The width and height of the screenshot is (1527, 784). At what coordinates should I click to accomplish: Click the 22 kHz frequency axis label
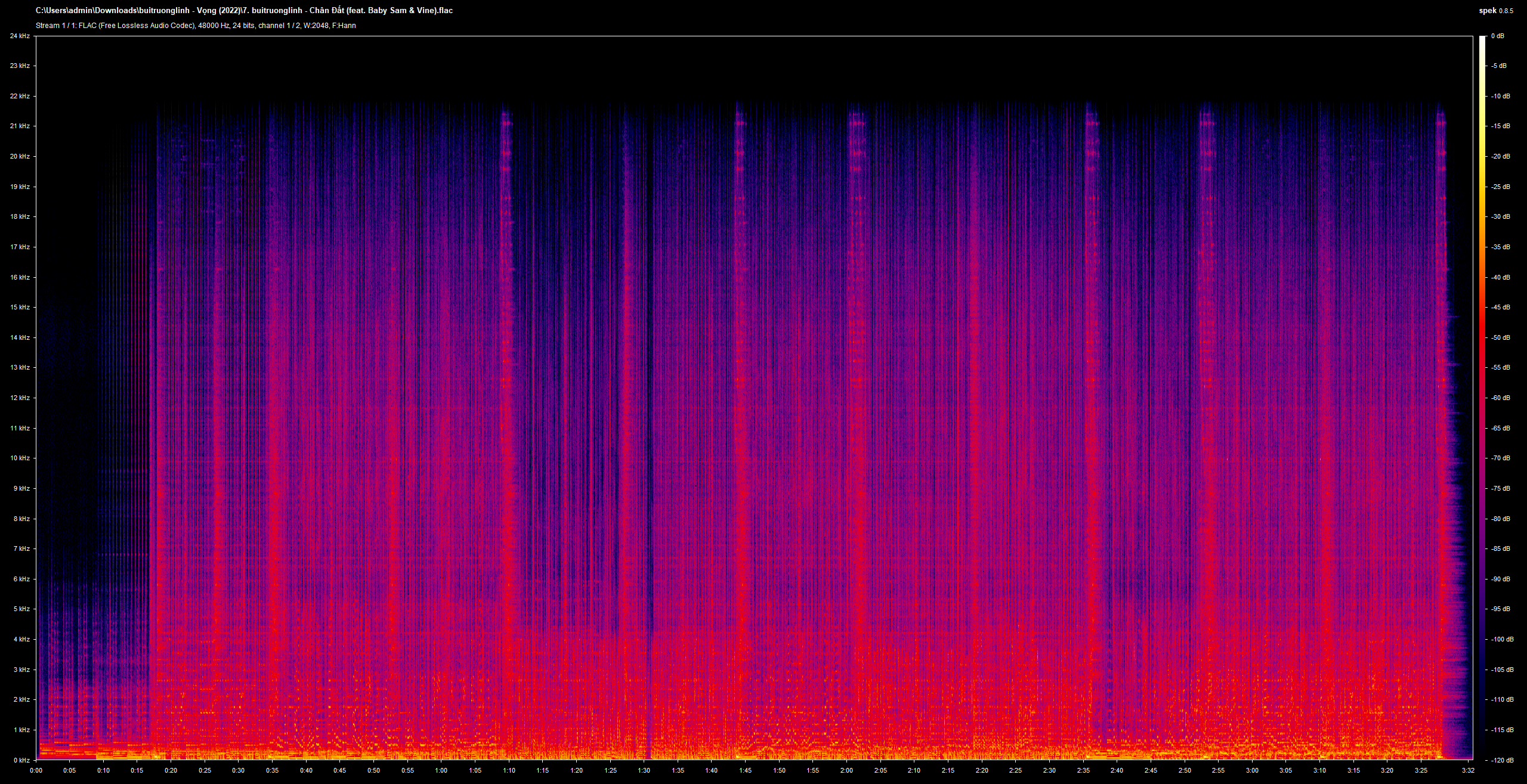(20, 96)
